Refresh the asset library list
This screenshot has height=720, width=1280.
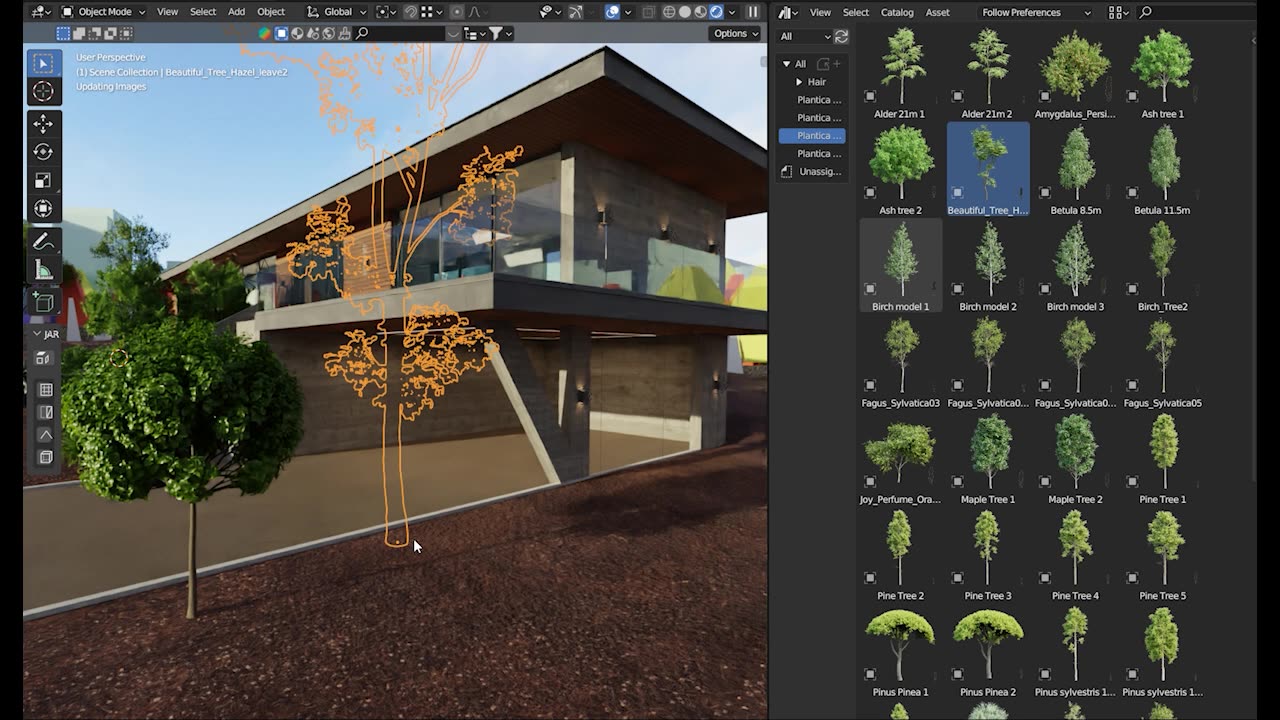[x=841, y=36]
